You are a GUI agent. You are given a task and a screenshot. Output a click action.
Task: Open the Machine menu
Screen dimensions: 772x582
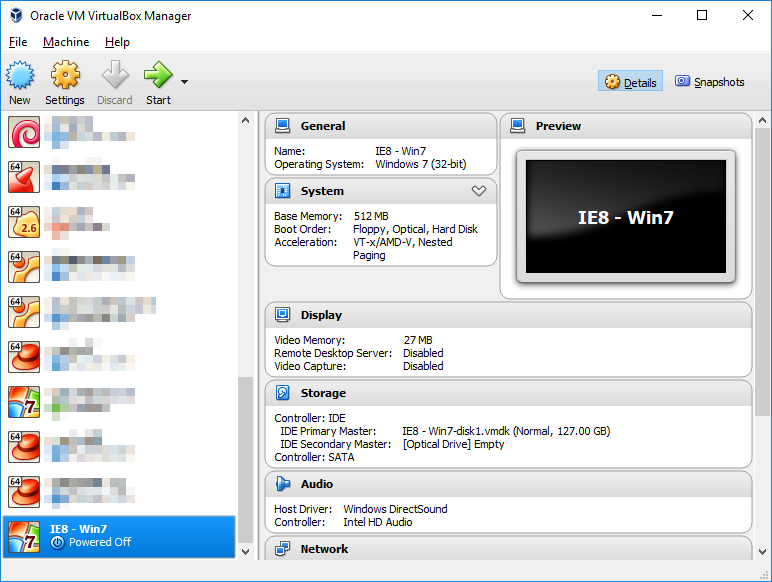pos(66,42)
